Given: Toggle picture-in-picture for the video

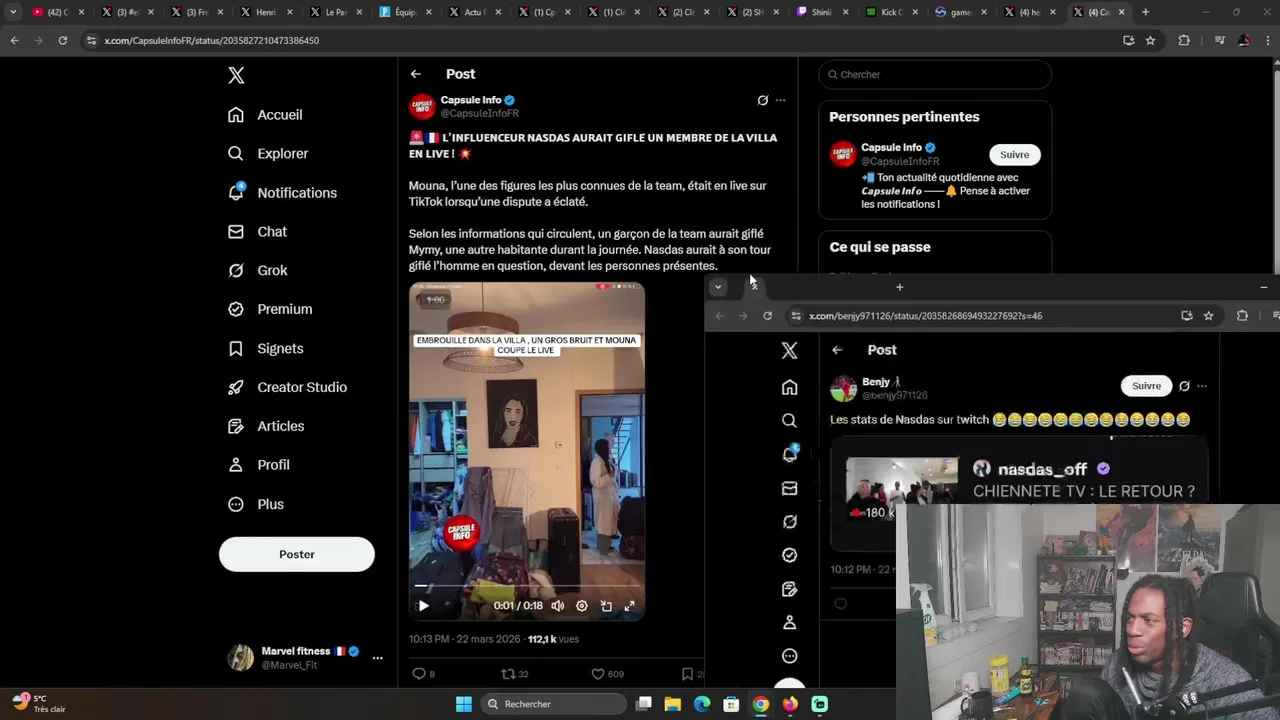Looking at the screenshot, I should (606, 606).
